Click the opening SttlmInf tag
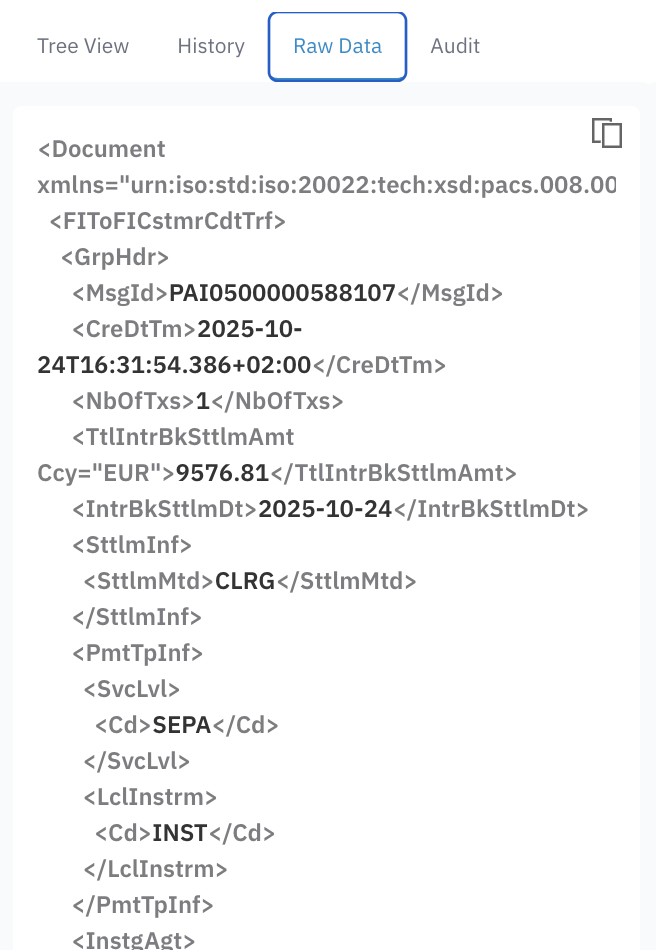 (x=131, y=545)
